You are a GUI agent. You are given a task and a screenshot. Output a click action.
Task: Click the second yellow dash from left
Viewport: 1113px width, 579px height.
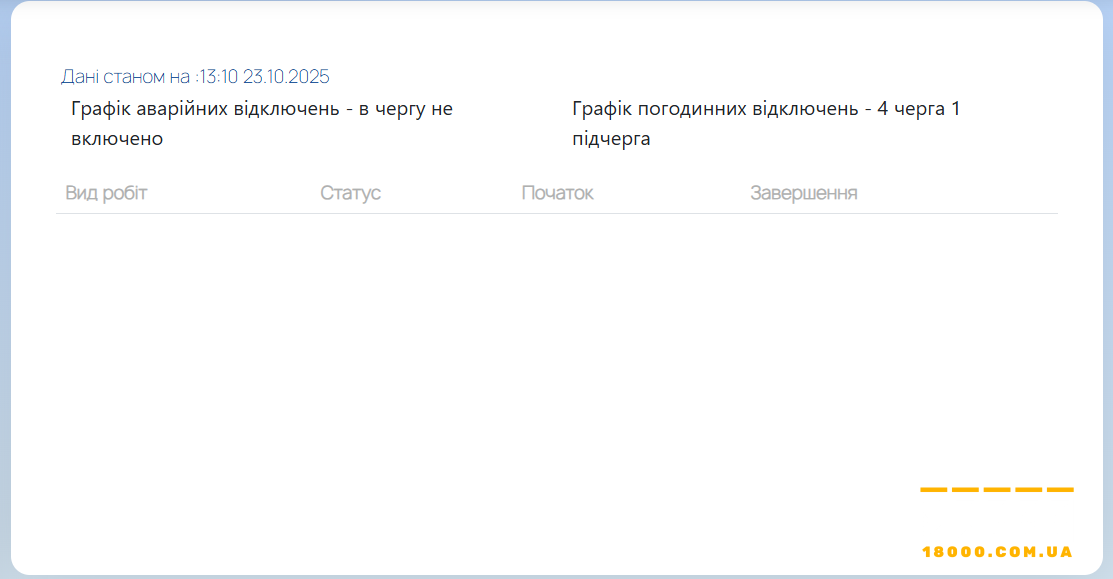tap(965, 490)
